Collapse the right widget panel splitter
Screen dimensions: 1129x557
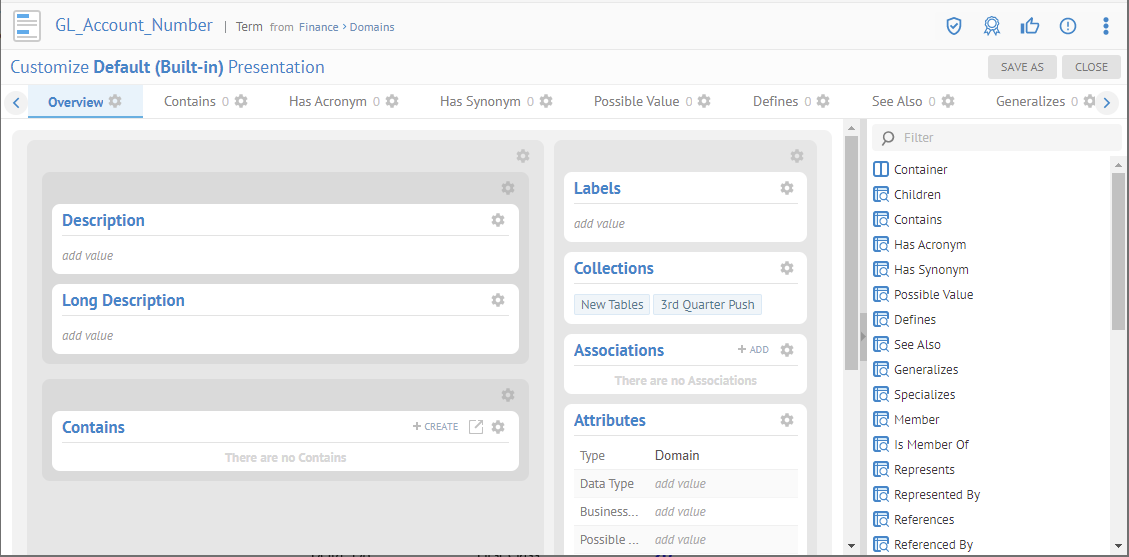862,336
